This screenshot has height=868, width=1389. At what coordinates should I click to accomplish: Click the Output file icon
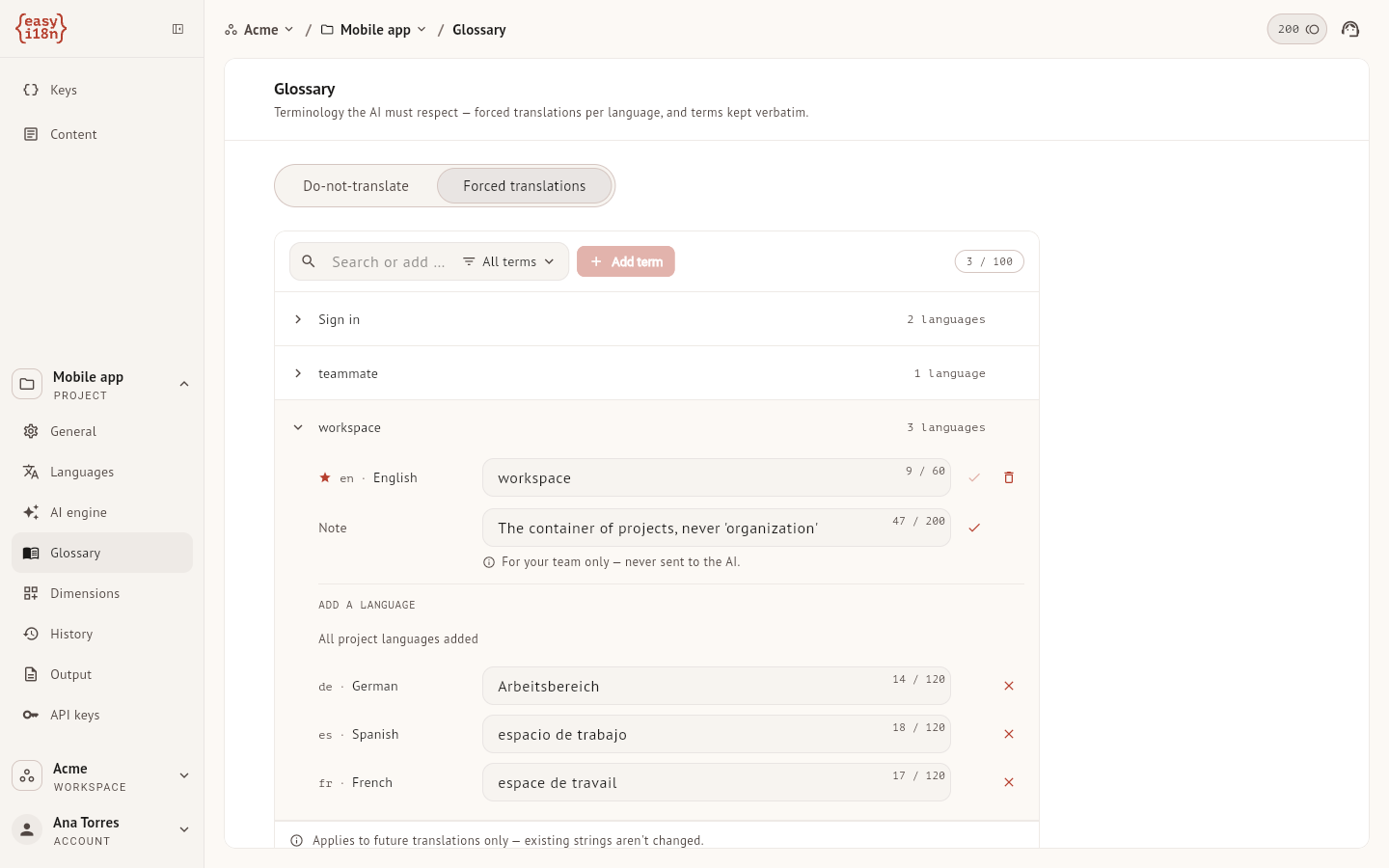point(31,674)
